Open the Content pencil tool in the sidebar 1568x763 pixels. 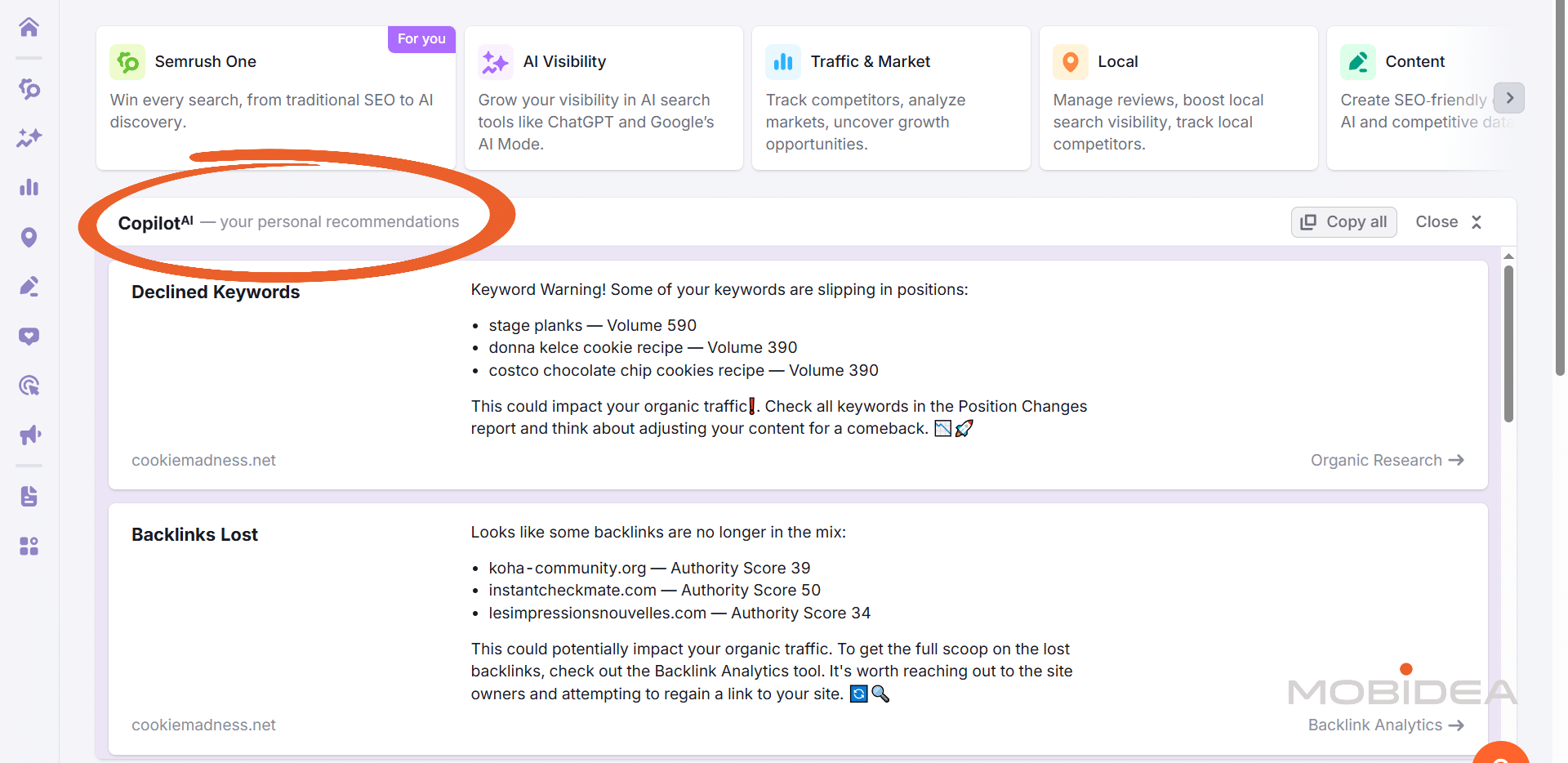(x=29, y=286)
